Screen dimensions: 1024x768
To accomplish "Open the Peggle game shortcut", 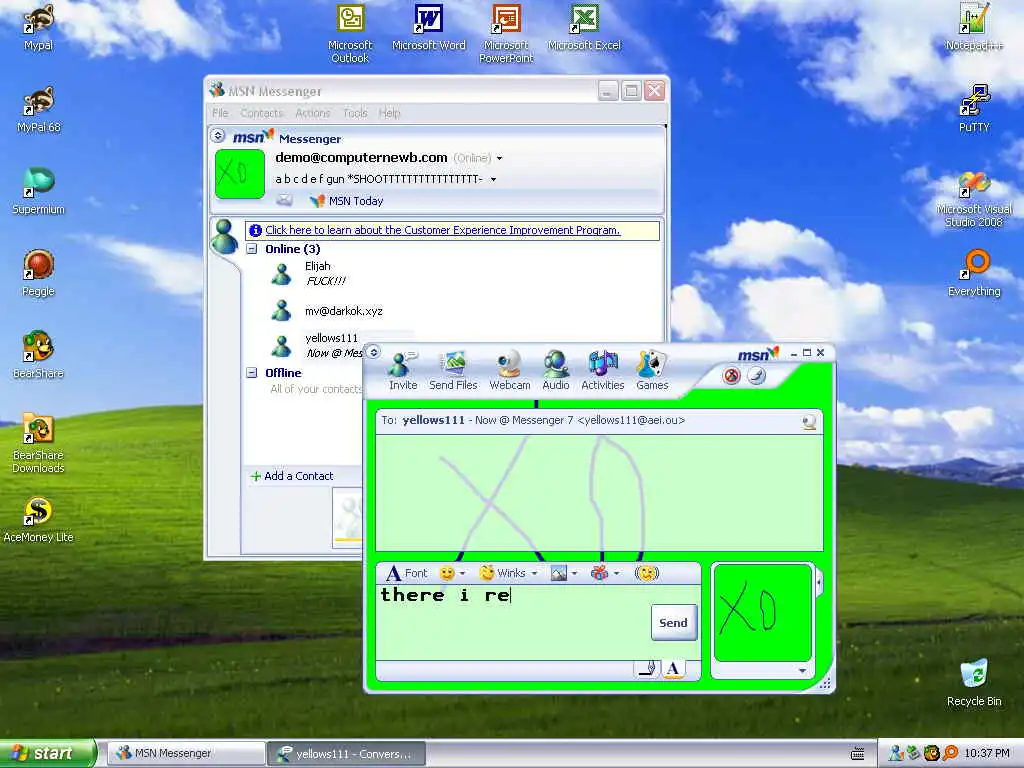I will pyautogui.click(x=39, y=274).
